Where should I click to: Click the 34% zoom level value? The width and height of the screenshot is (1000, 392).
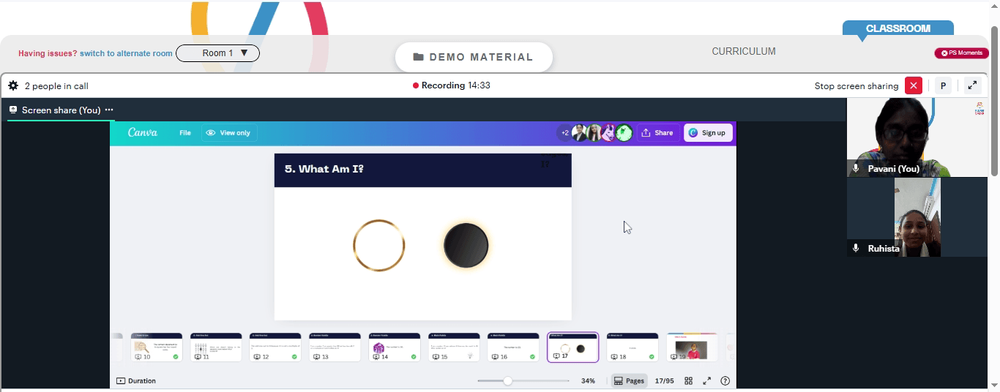click(x=588, y=381)
